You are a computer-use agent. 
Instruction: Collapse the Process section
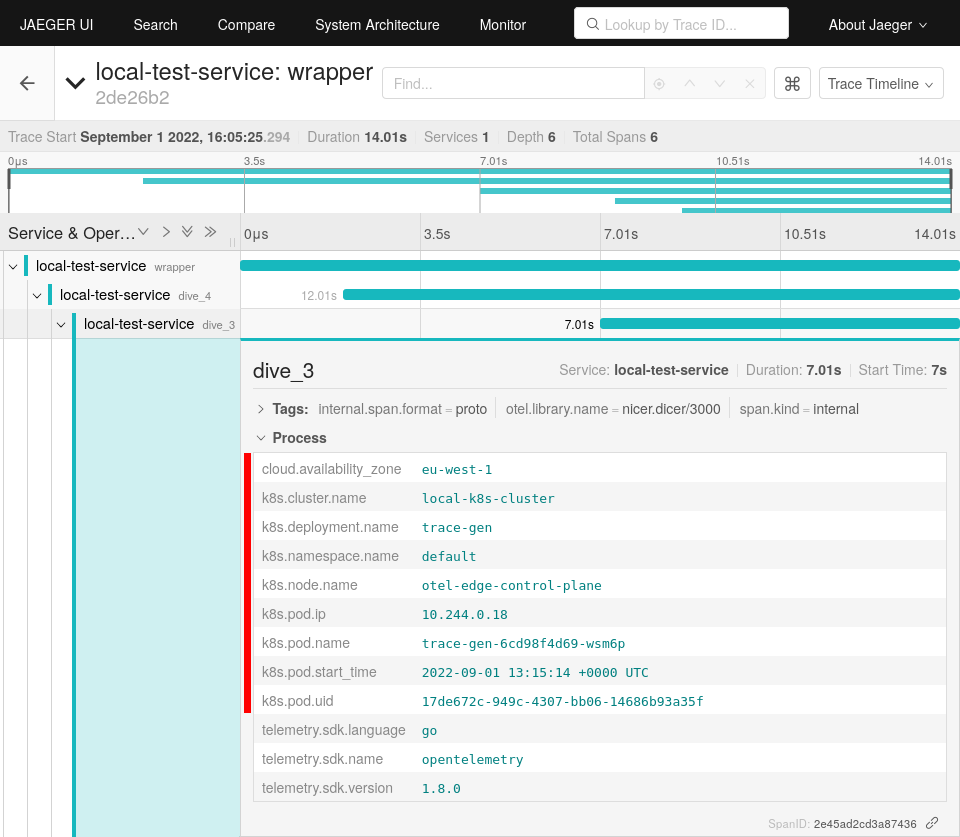click(261, 438)
